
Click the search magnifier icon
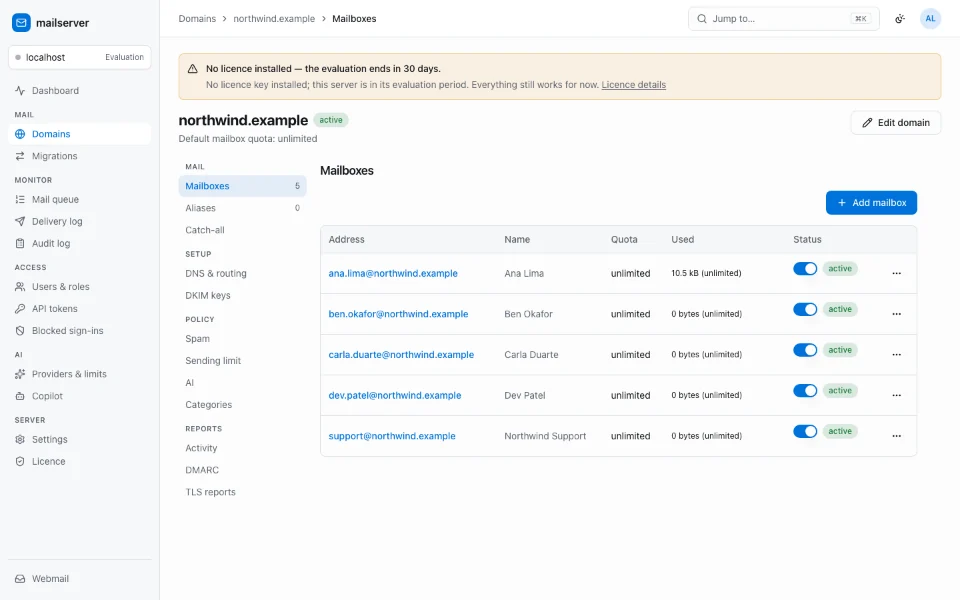pos(702,19)
